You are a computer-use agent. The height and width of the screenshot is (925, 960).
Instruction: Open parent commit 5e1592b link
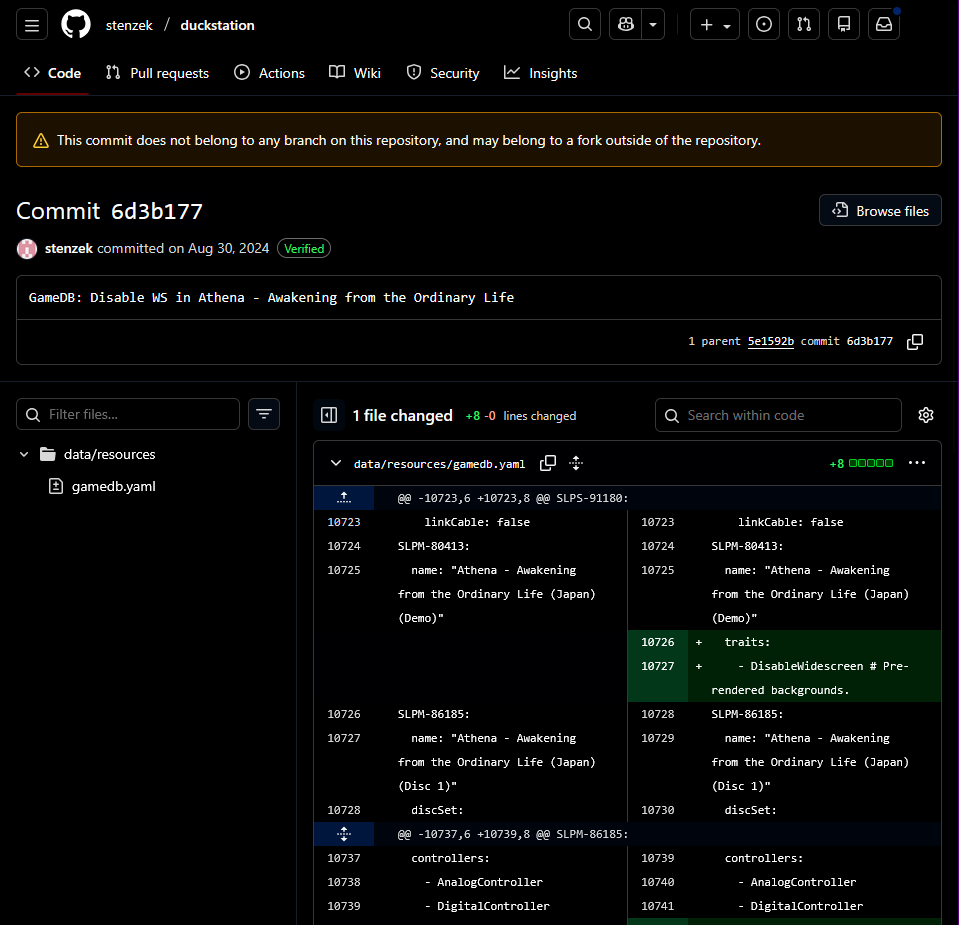[770, 342]
